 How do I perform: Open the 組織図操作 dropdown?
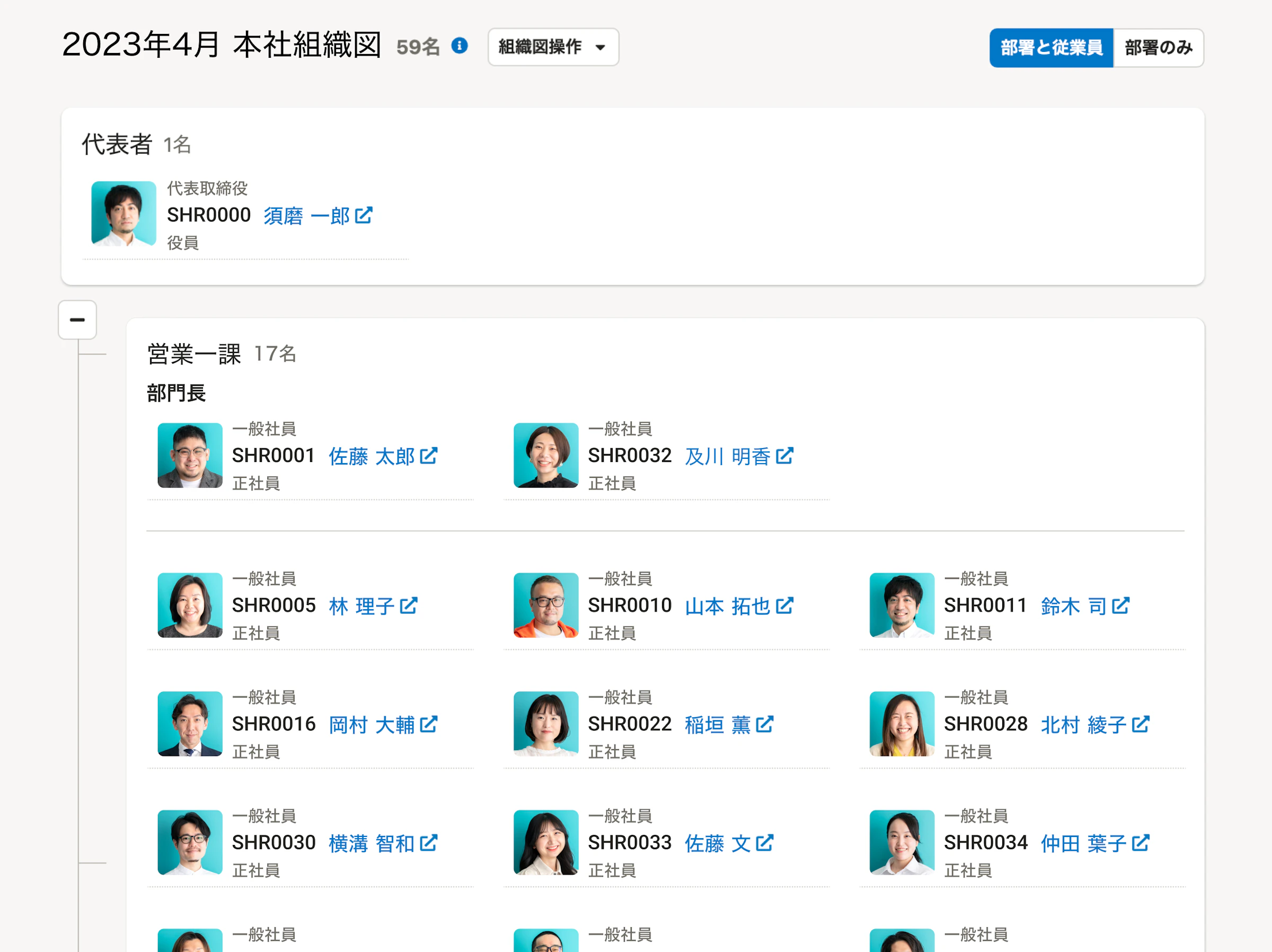click(553, 47)
